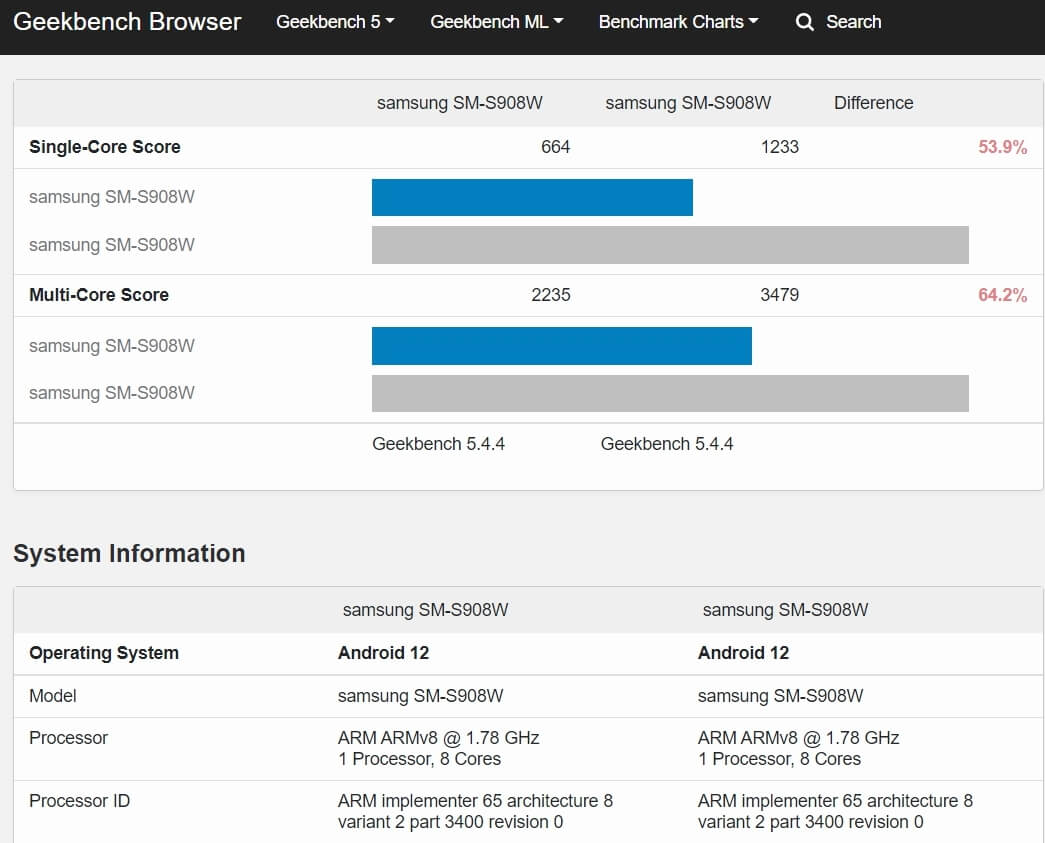The height and width of the screenshot is (843, 1045).
Task: Select the Processor row label
Action: click(x=69, y=738)
